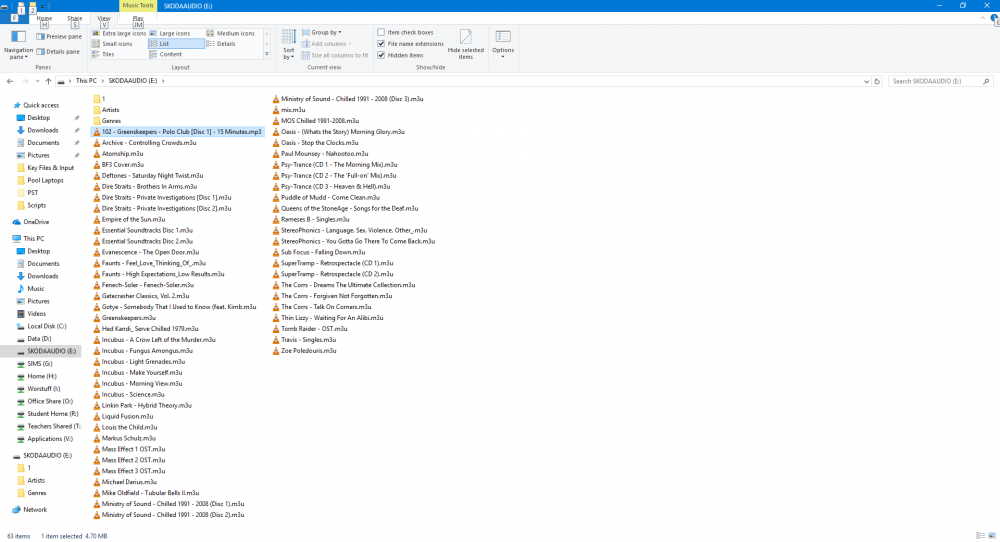Collapse the ribbon with the chevron

point(982,18)
